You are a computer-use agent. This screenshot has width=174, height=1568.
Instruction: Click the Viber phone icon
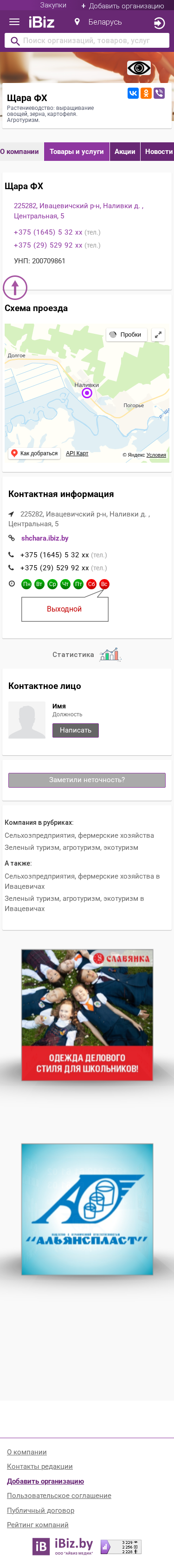(x=160, y=93)
